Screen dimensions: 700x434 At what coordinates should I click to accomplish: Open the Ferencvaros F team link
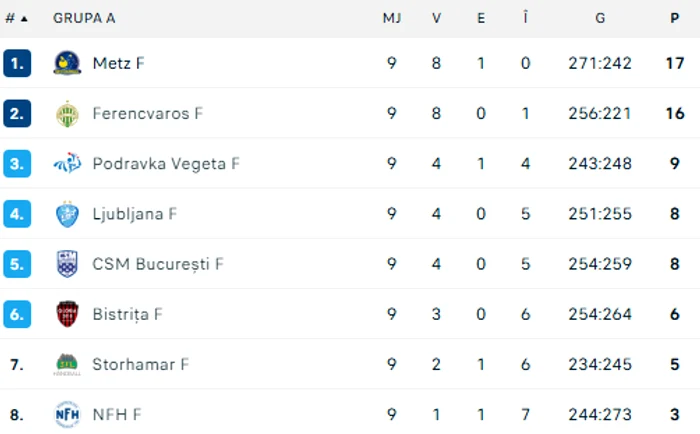147,113
